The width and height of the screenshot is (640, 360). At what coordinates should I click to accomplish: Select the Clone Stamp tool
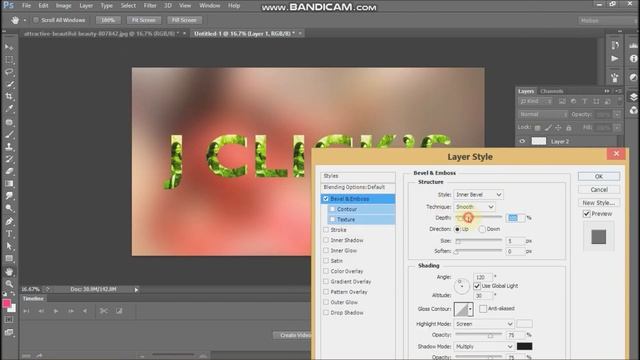[x=9, y=147]
